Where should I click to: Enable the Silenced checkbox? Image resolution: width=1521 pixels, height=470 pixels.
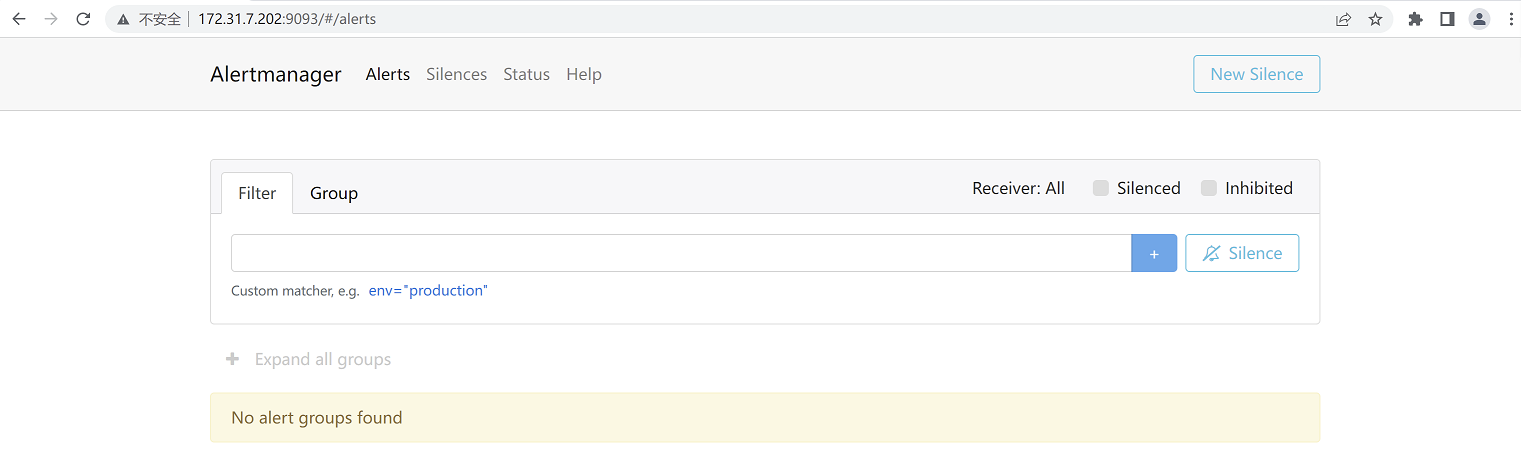(x=1101, y=188)
